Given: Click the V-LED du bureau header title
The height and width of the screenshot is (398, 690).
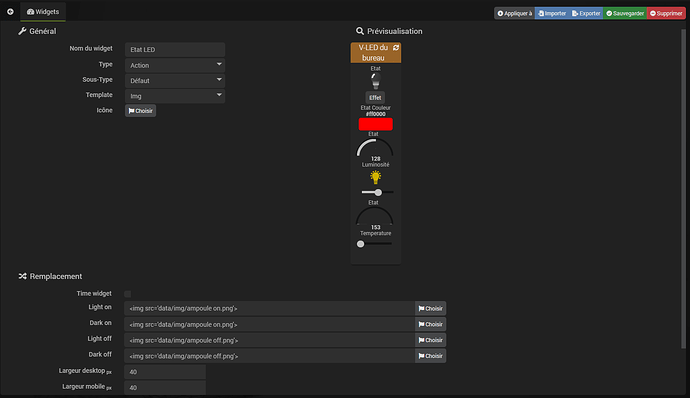Looking at the screenshot, I should tap(373, 53).
